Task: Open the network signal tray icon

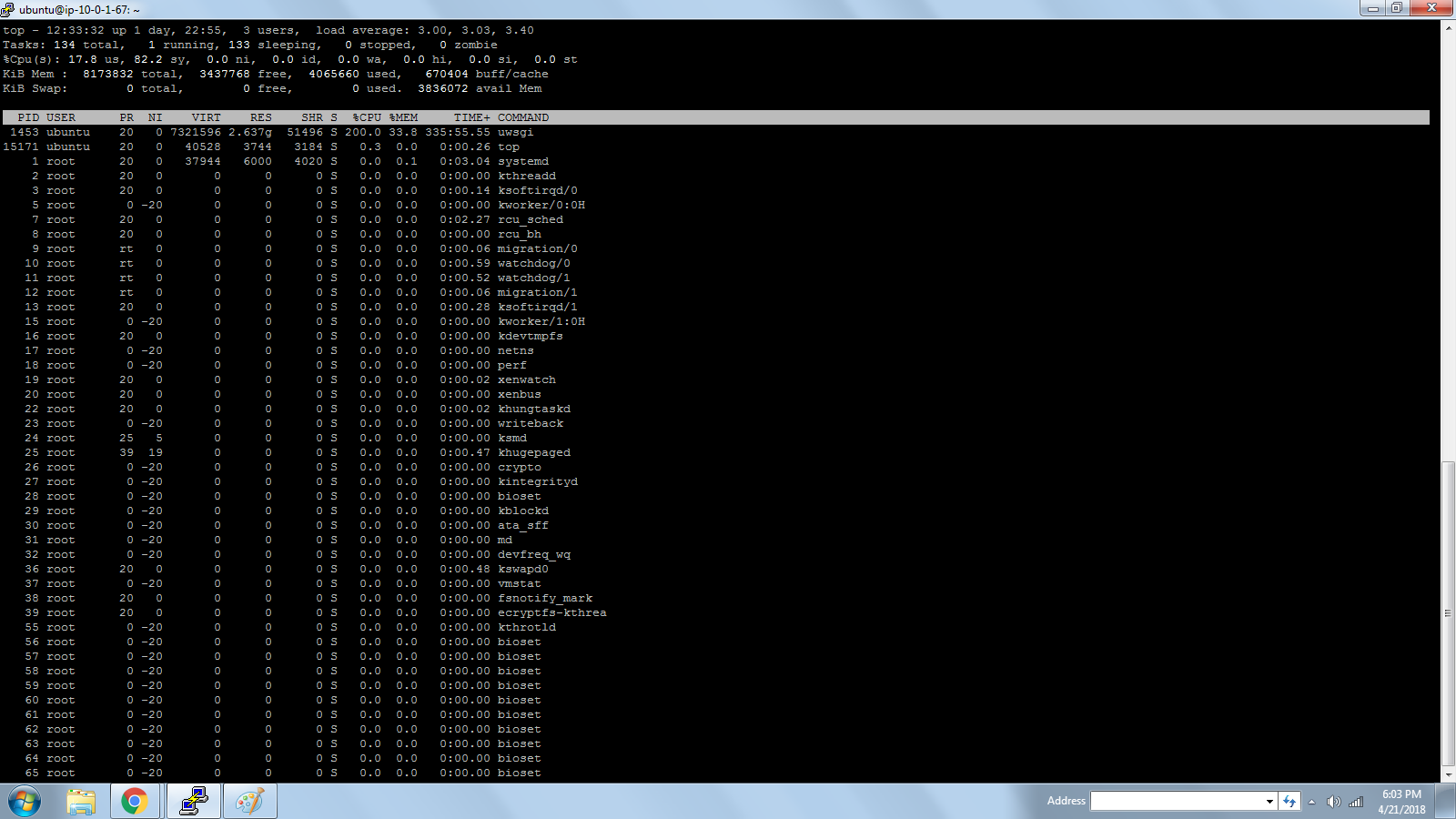Action: [1356, 802]
